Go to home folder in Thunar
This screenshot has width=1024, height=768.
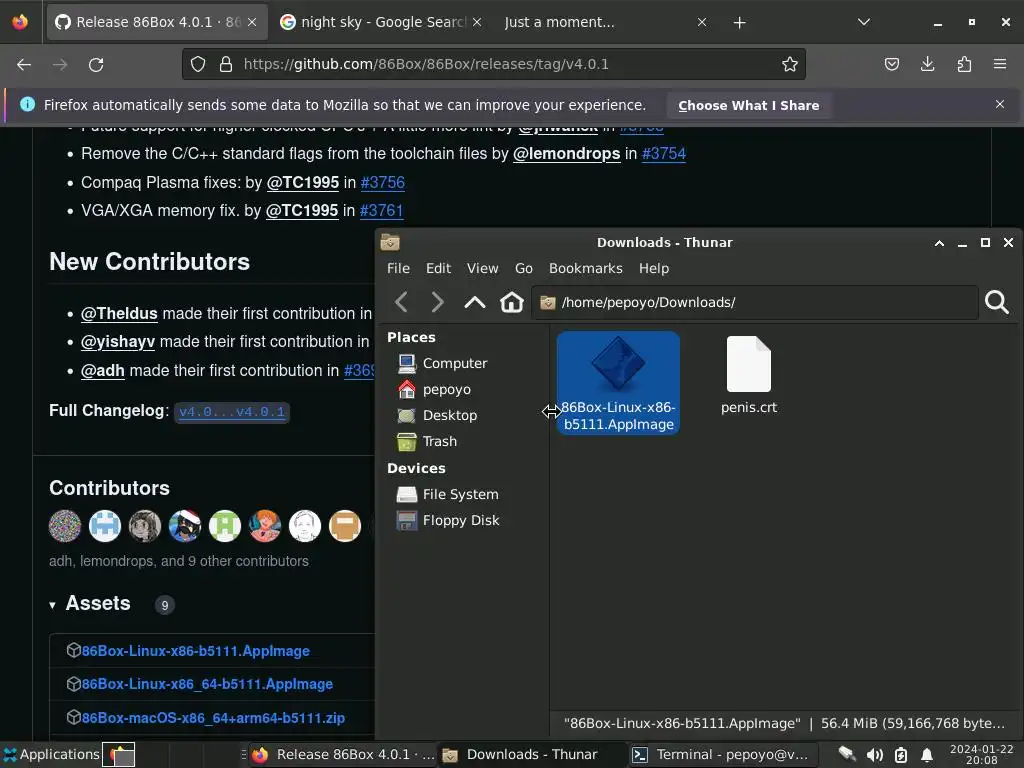[x=511, y=302]
